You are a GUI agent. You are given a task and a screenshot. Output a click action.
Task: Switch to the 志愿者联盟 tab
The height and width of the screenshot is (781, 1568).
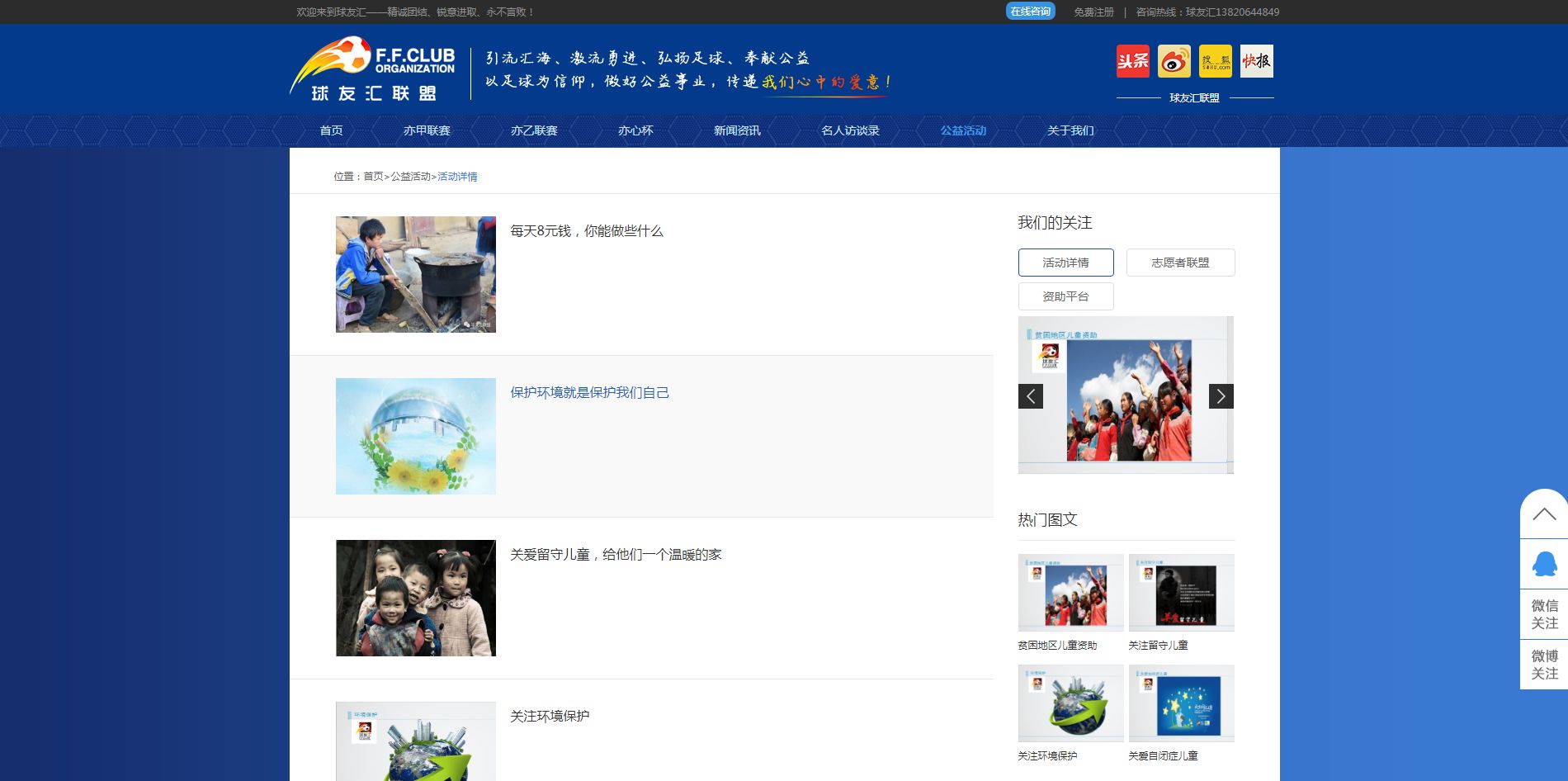1180,263
